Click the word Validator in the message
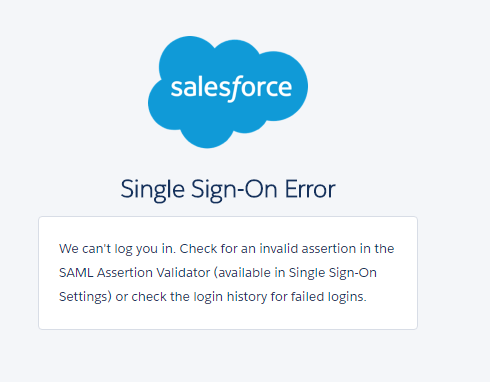 coord(183,273)
